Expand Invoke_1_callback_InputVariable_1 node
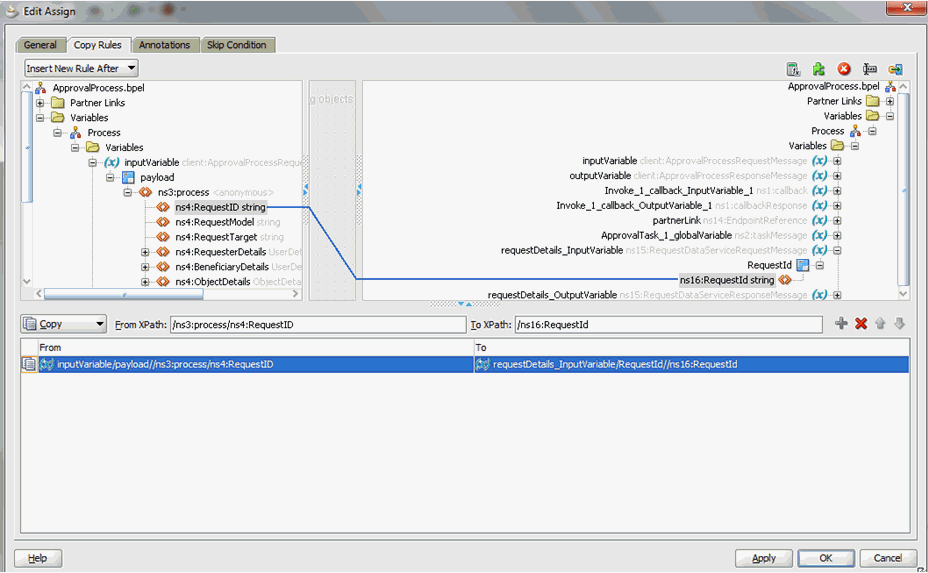 tap(837, 191)
